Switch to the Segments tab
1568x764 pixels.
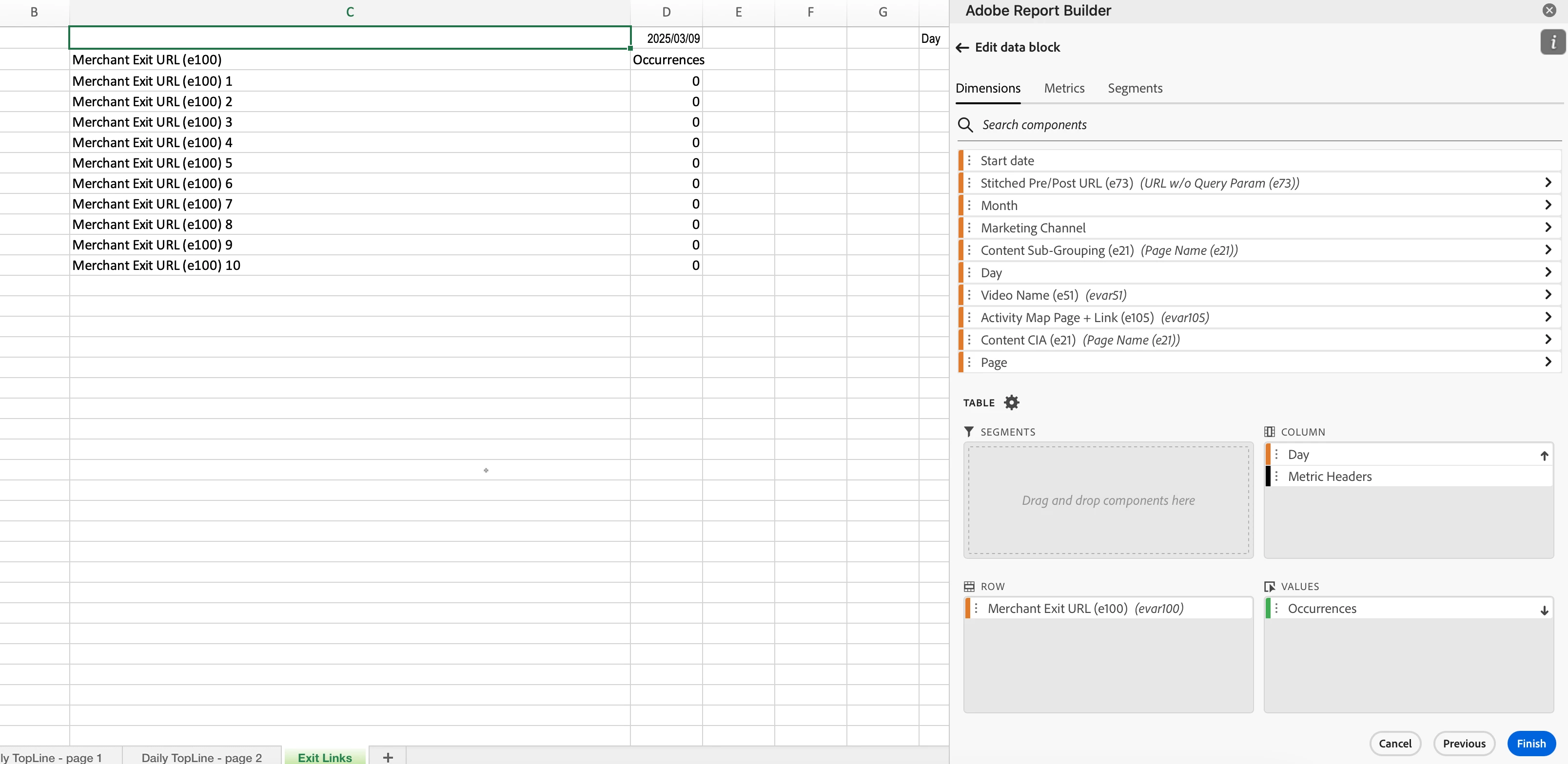pyautogui.click(x=1135, y=88)
